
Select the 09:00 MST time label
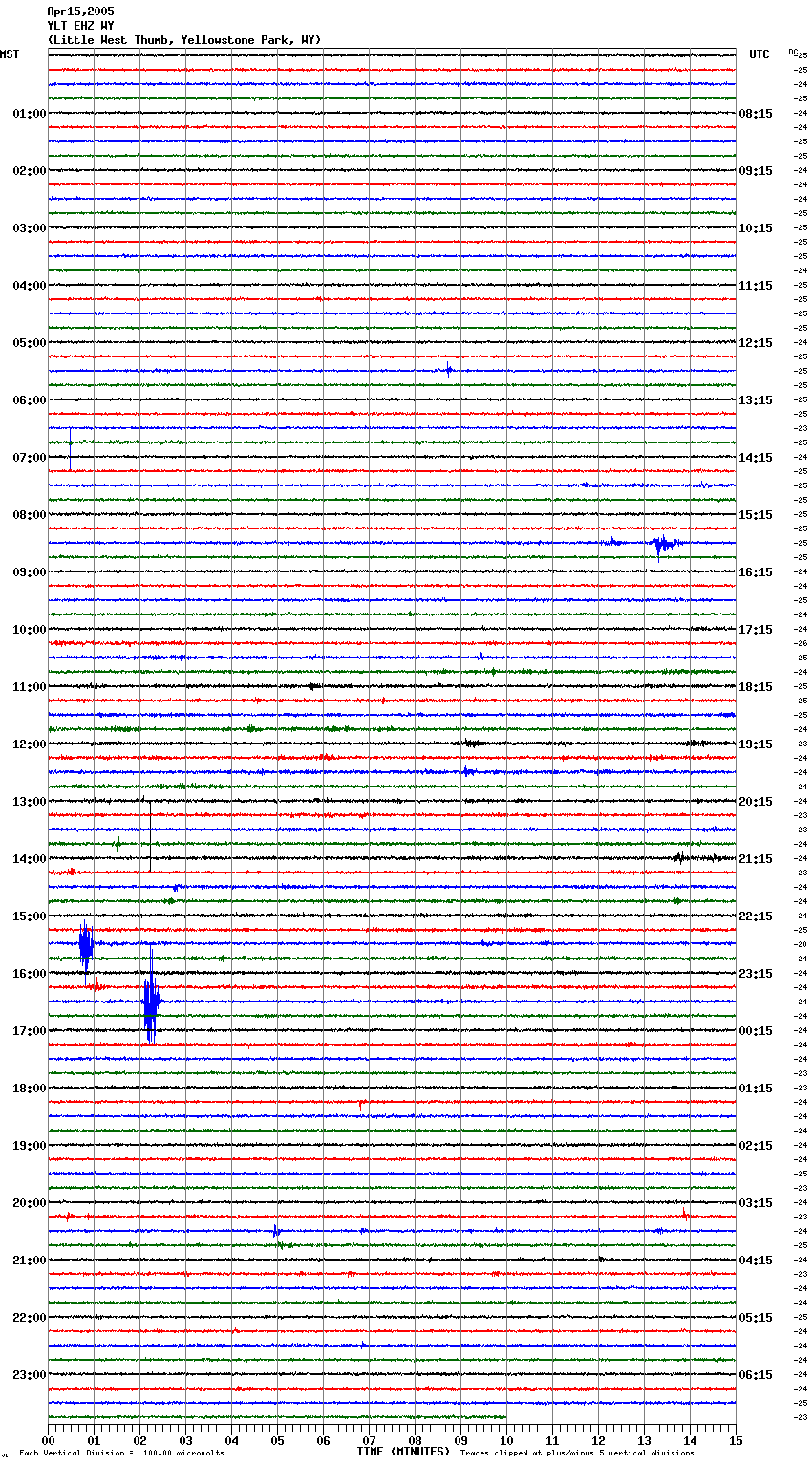[30, 572]
